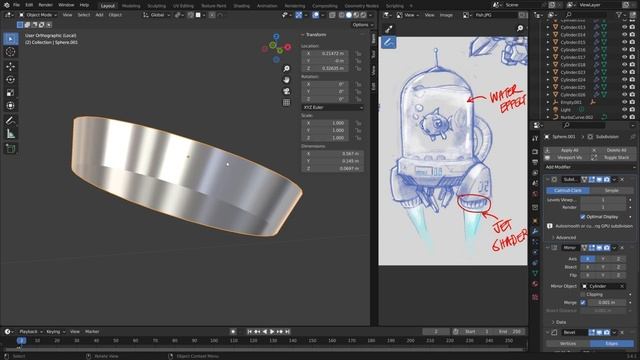The width and height of the screenshot is (640, 360).
Task: Toggle Mirror Axis Y button
Action: pyautogui.click(x=603, y=259)
